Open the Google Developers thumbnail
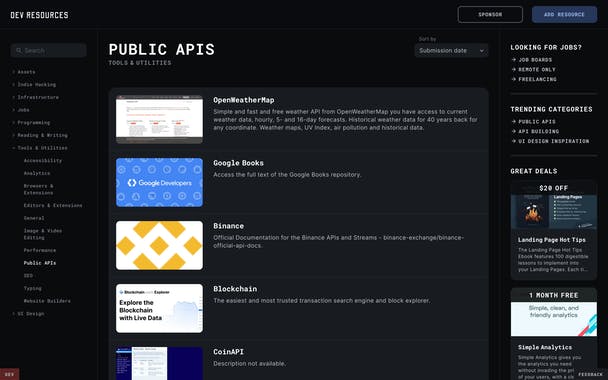608x380 pixels. point(159,182)
